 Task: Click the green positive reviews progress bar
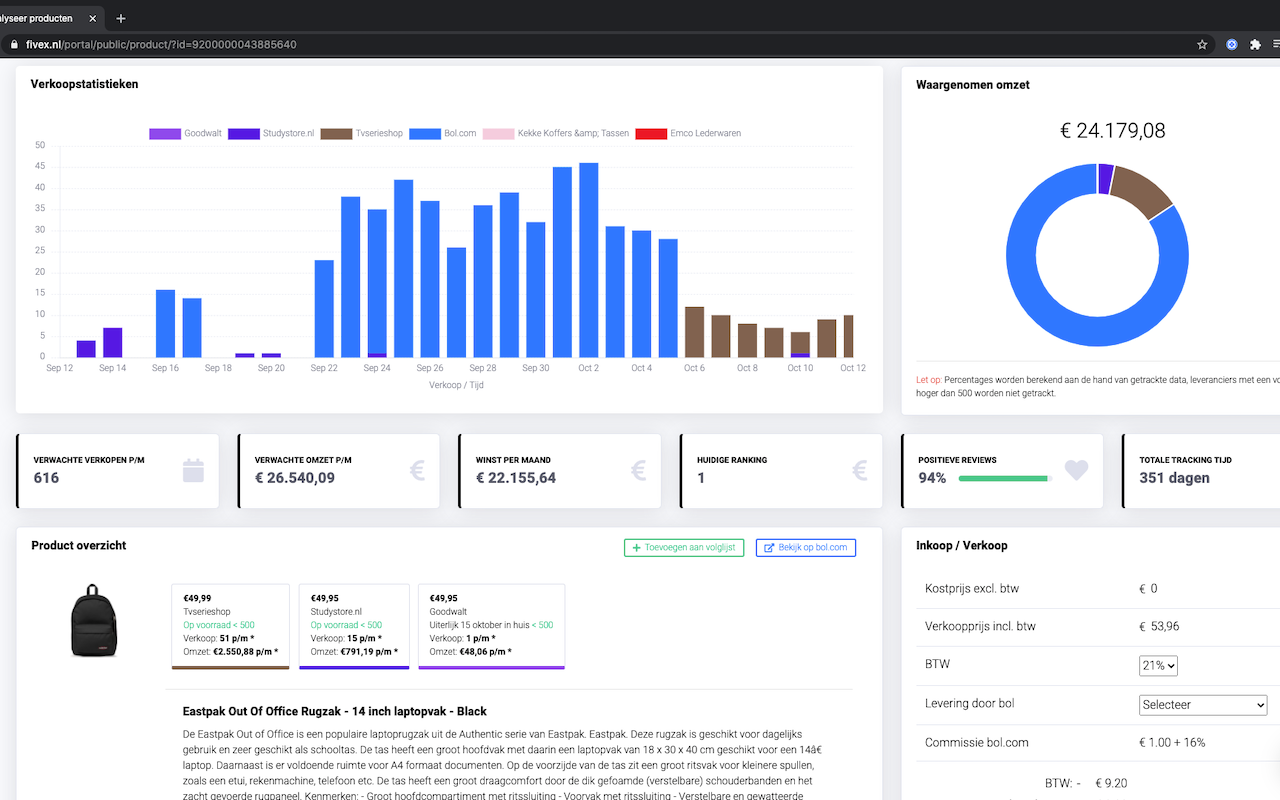1004,479
